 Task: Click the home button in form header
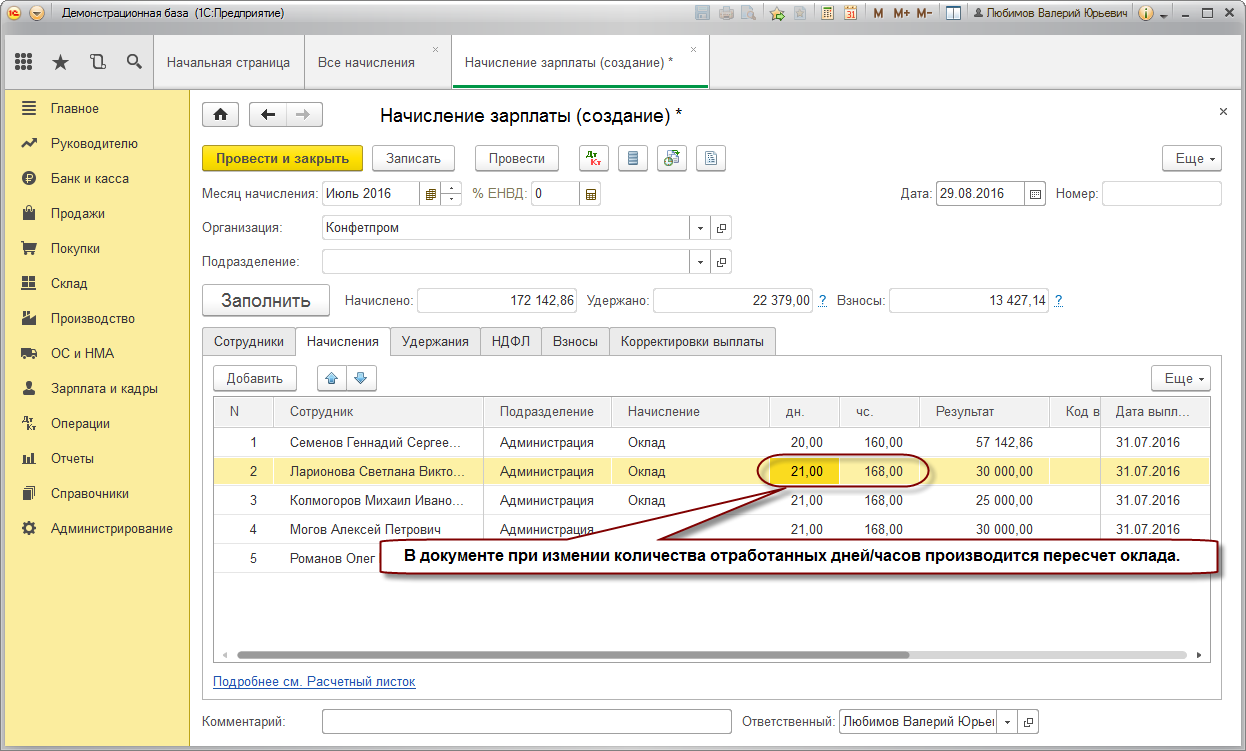[220, 114]
